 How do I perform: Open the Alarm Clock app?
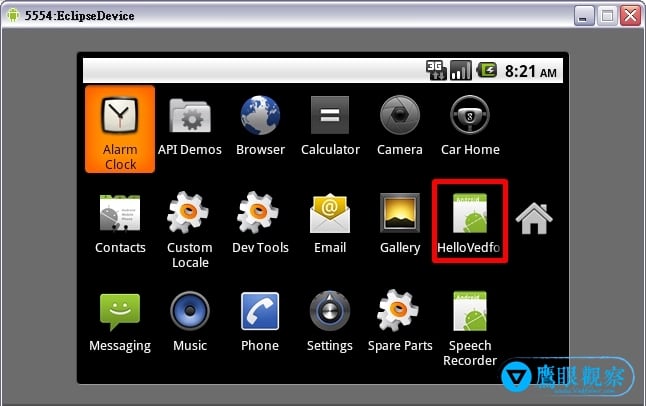(x=120, y=129)
